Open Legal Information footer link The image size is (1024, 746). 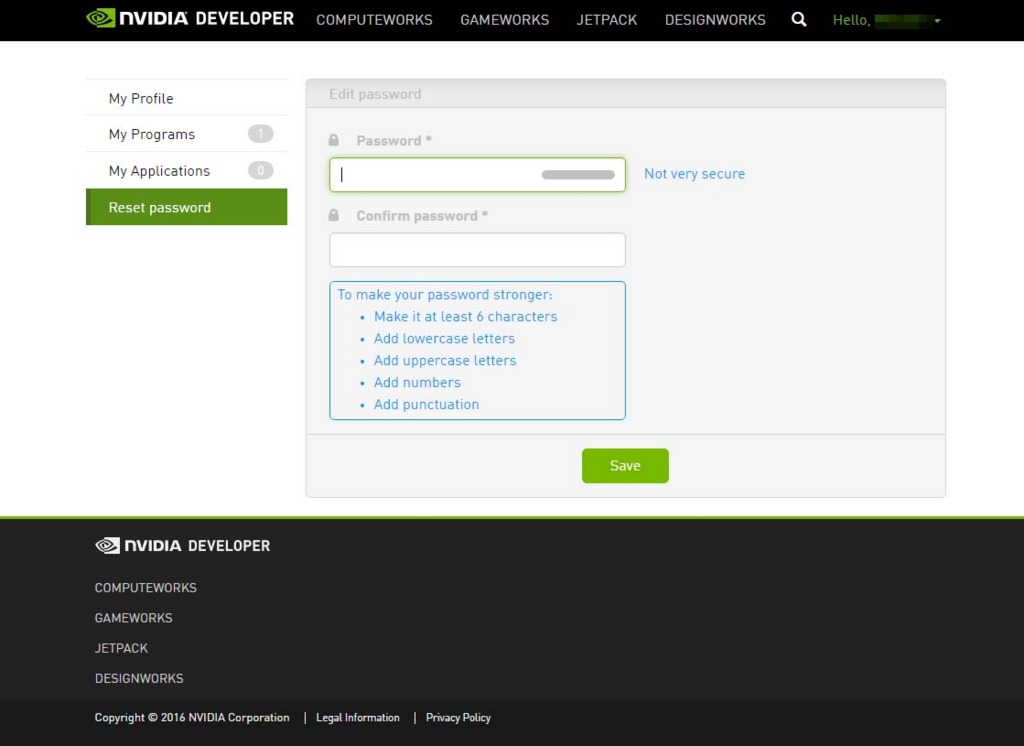click(358, 717)
